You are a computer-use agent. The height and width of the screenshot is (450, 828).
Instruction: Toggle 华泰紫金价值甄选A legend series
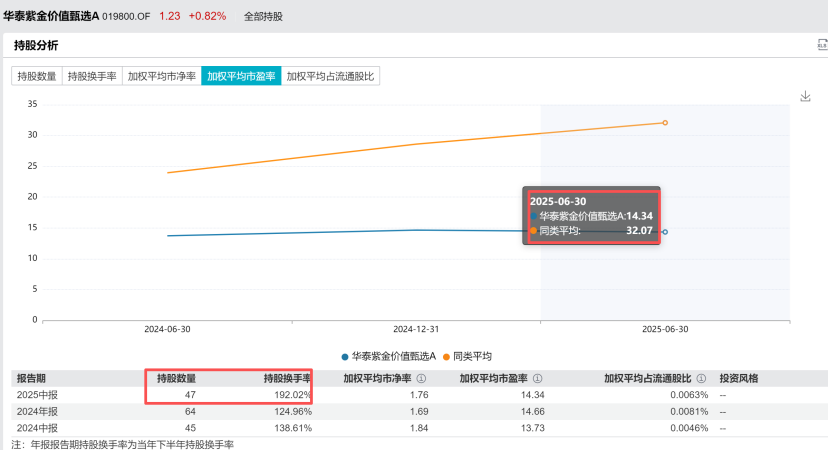pos(389,357)
